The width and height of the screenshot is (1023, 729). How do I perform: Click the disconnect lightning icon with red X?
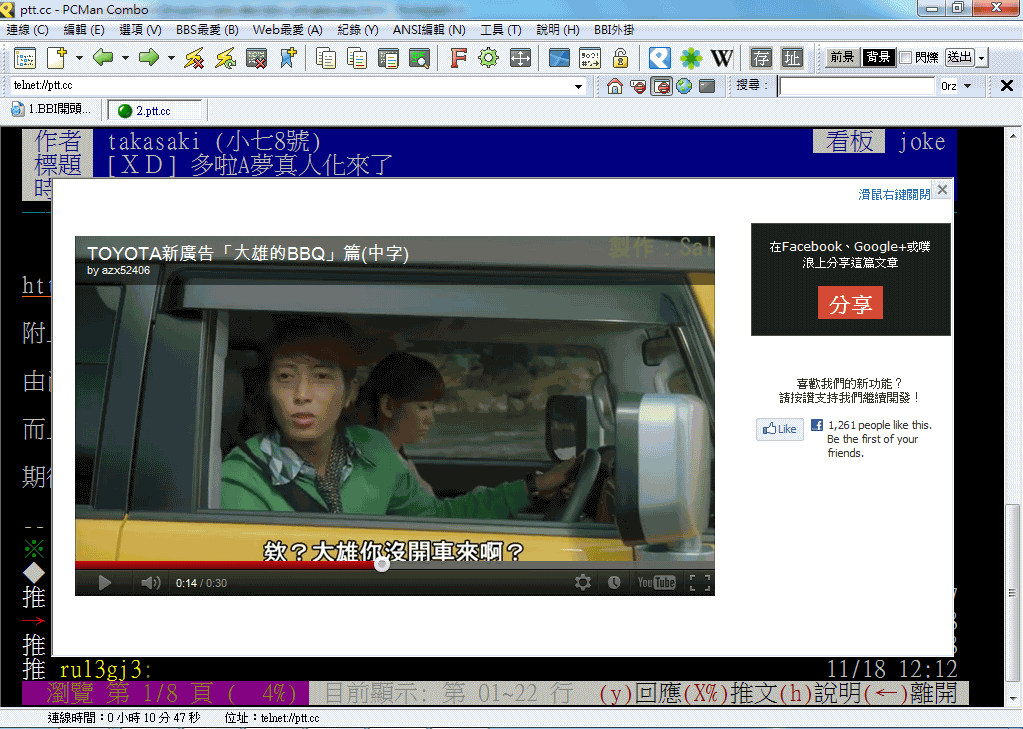194,58
